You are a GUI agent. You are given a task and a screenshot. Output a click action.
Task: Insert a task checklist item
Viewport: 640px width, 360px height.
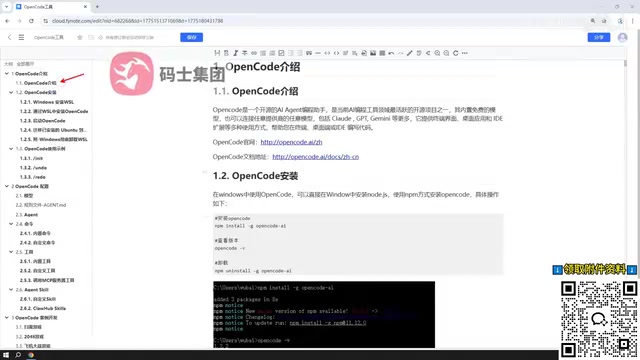point(281,53)
